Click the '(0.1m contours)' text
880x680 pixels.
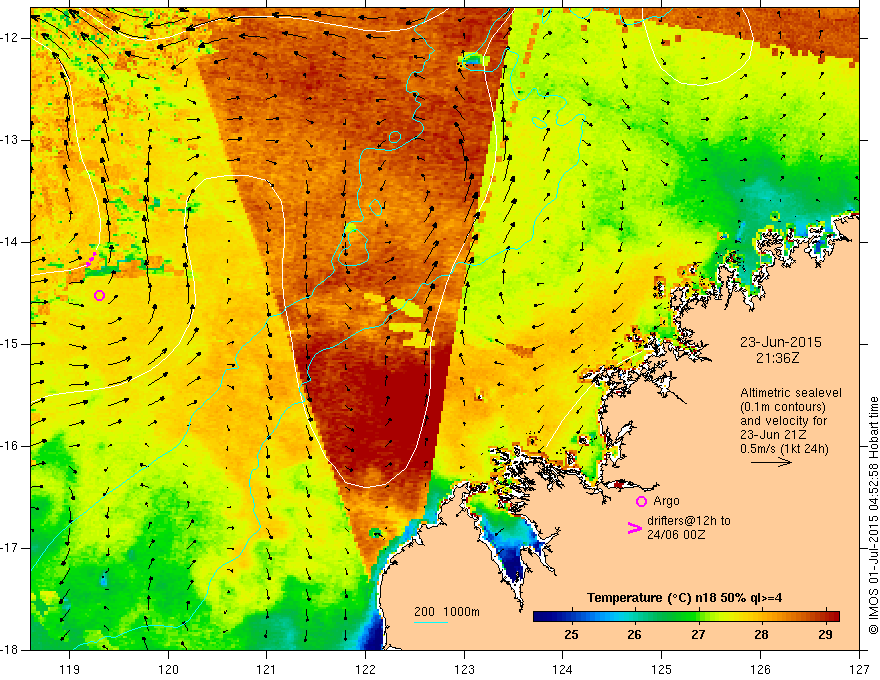782,407
